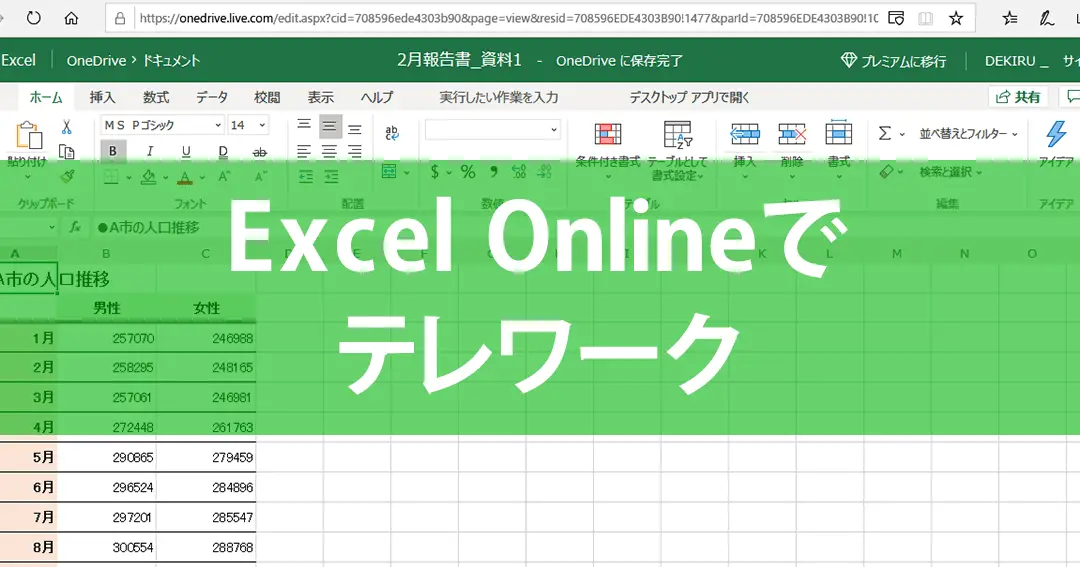Toggle Strikethrough formatting
Viewport: 1080px width, 567px height.
click(260, 152)
